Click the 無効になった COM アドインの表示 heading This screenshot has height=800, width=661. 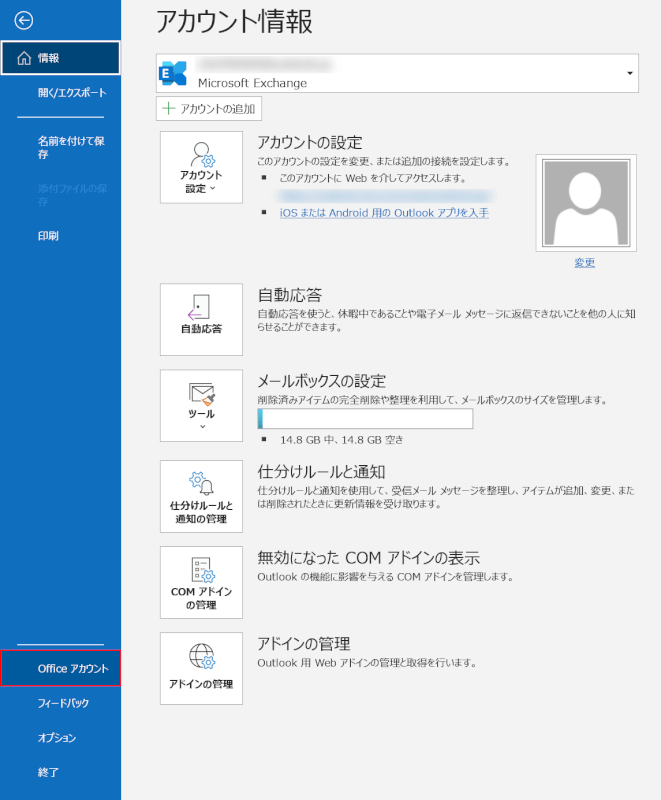click(x=368, y=558)
